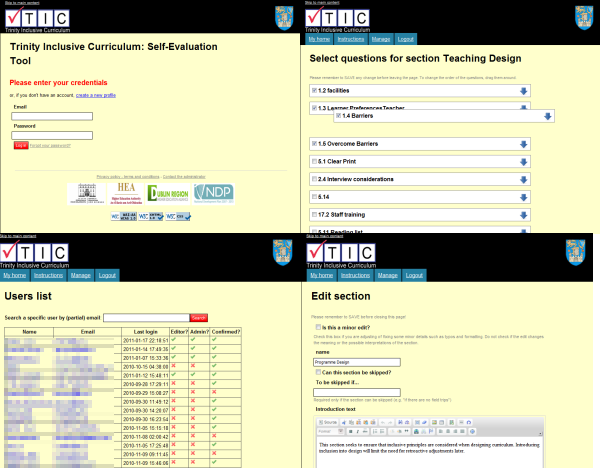Tick 'Can this section be skipped?' checkbox
The height and width of the screenshot is (468, 600).
point(318,372)
